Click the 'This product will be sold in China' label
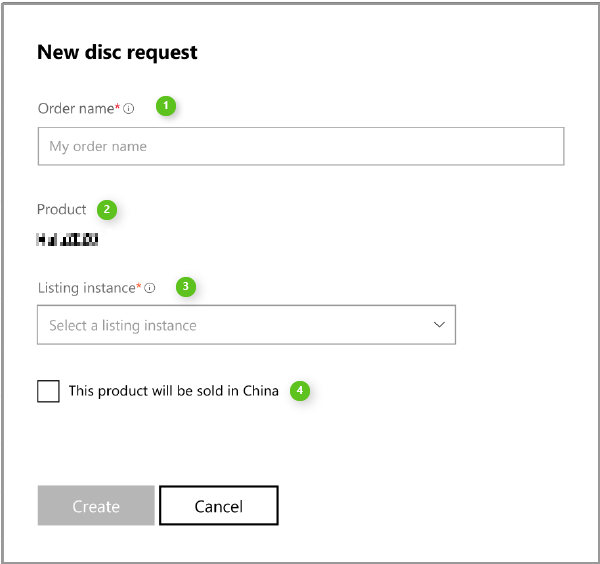 [173, 391]
